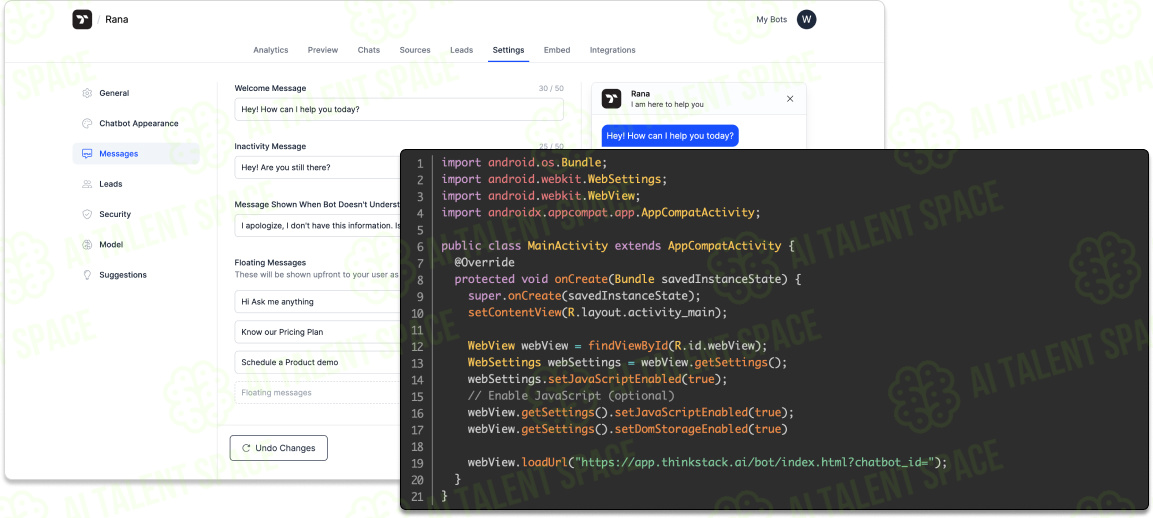The image size is (1153, 518).
Task: Open the Embed tab
Action: point(557,50)
